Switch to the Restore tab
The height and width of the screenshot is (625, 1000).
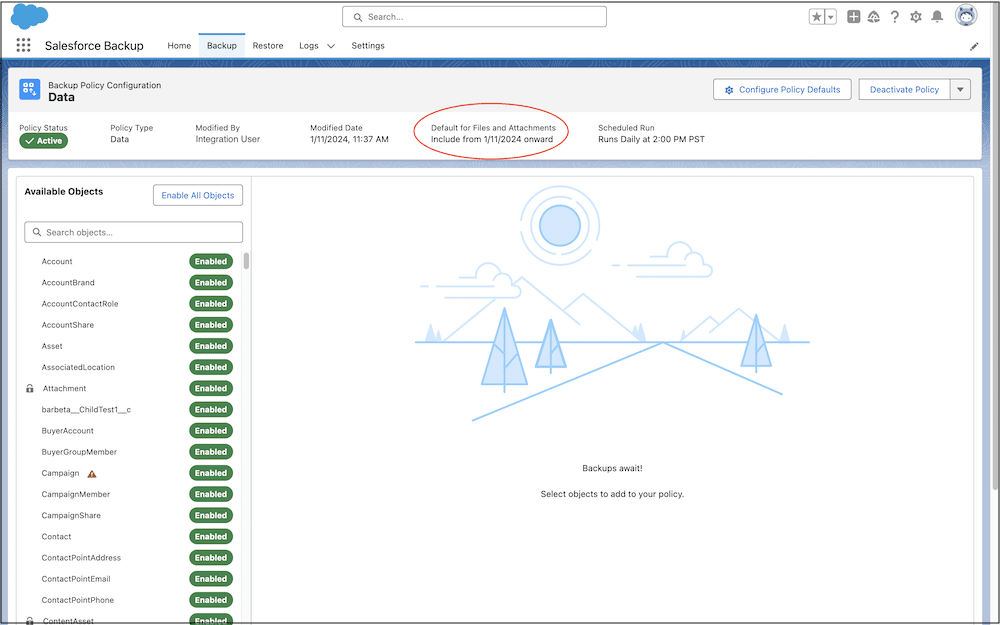coord(268,46)
